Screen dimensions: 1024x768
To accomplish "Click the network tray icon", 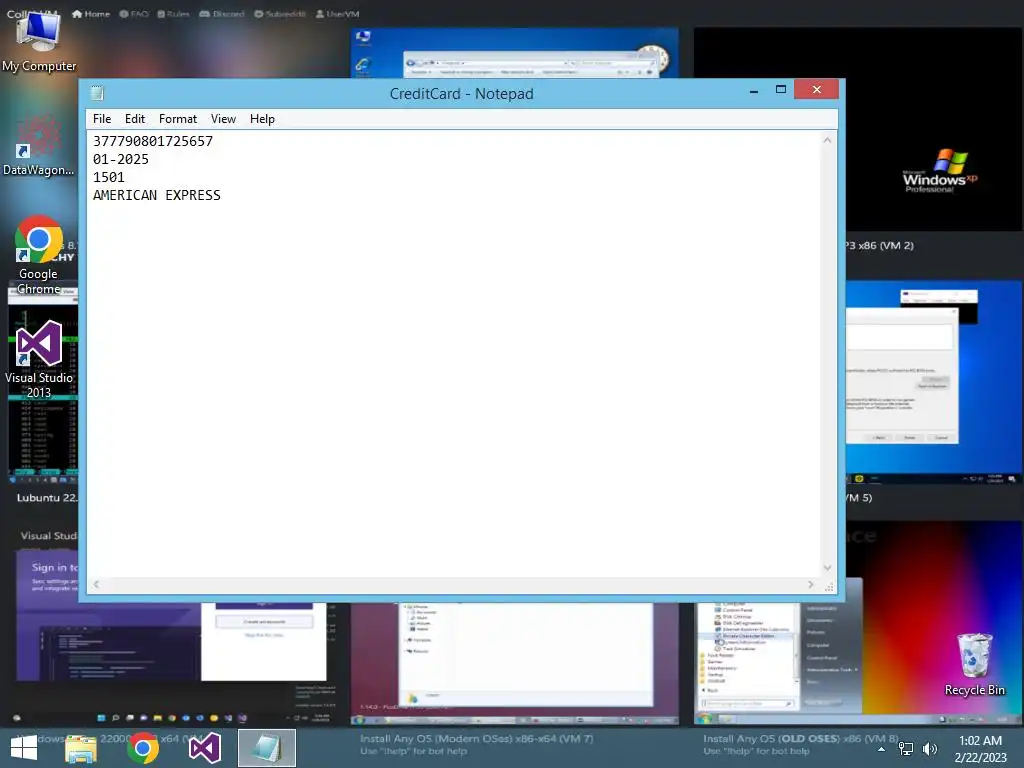I will [906, 749].
